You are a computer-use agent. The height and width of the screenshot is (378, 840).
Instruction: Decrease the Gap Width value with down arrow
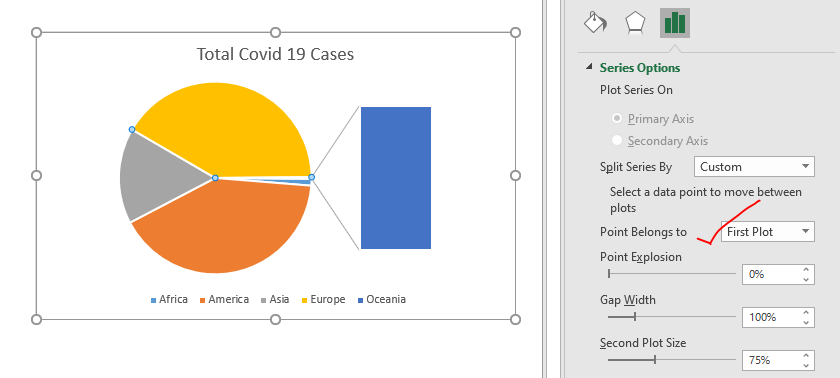pyautogui.click(x=806, y=322)
